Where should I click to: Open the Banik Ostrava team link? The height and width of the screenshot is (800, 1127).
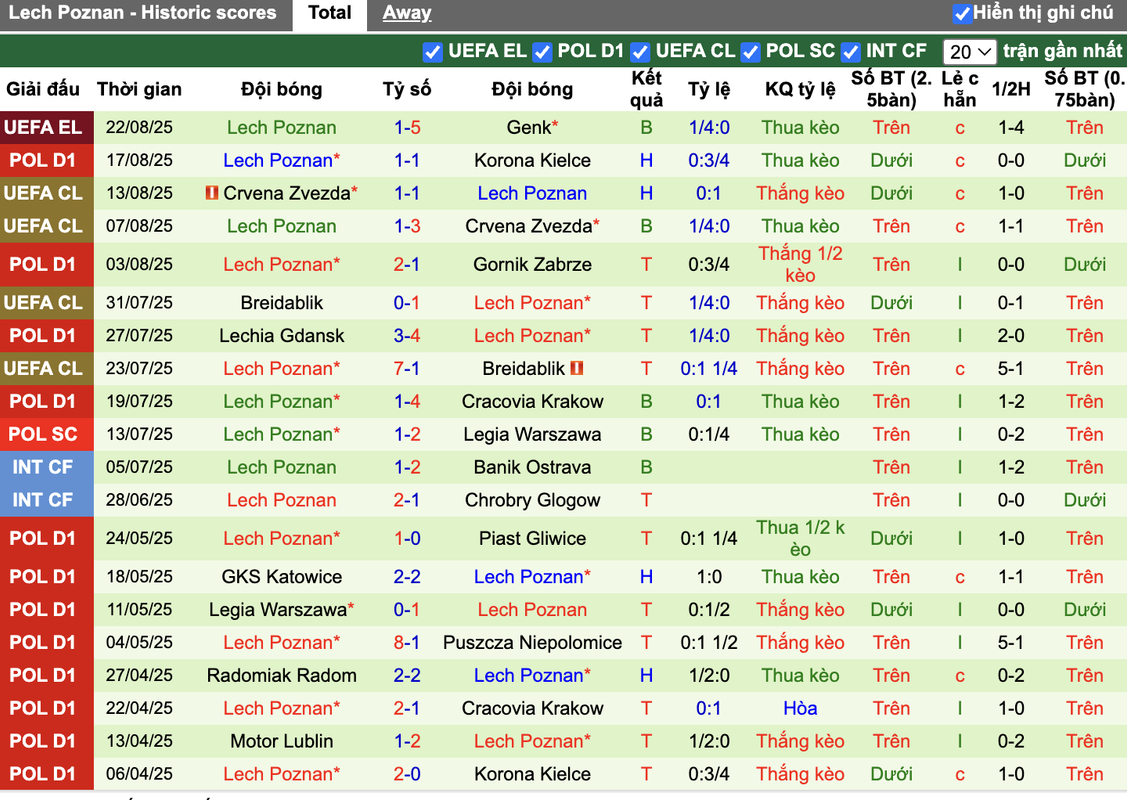[533, 467]
